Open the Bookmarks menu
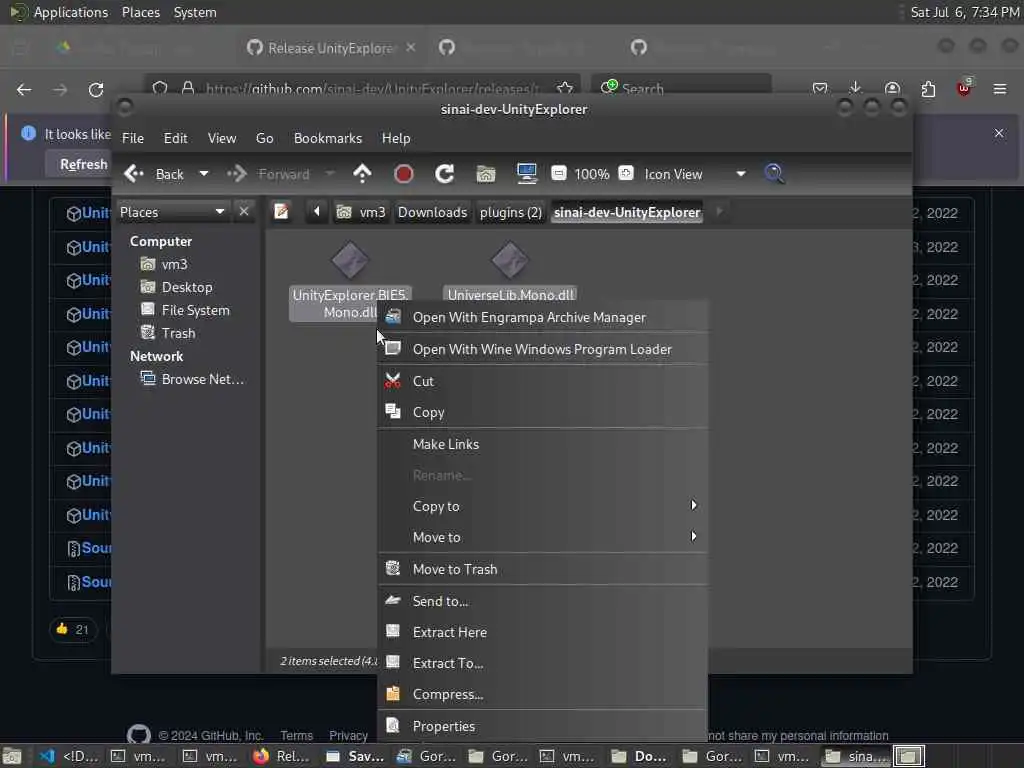The height and width of the screenshot is (768, 1024). (x=328, y=138)
